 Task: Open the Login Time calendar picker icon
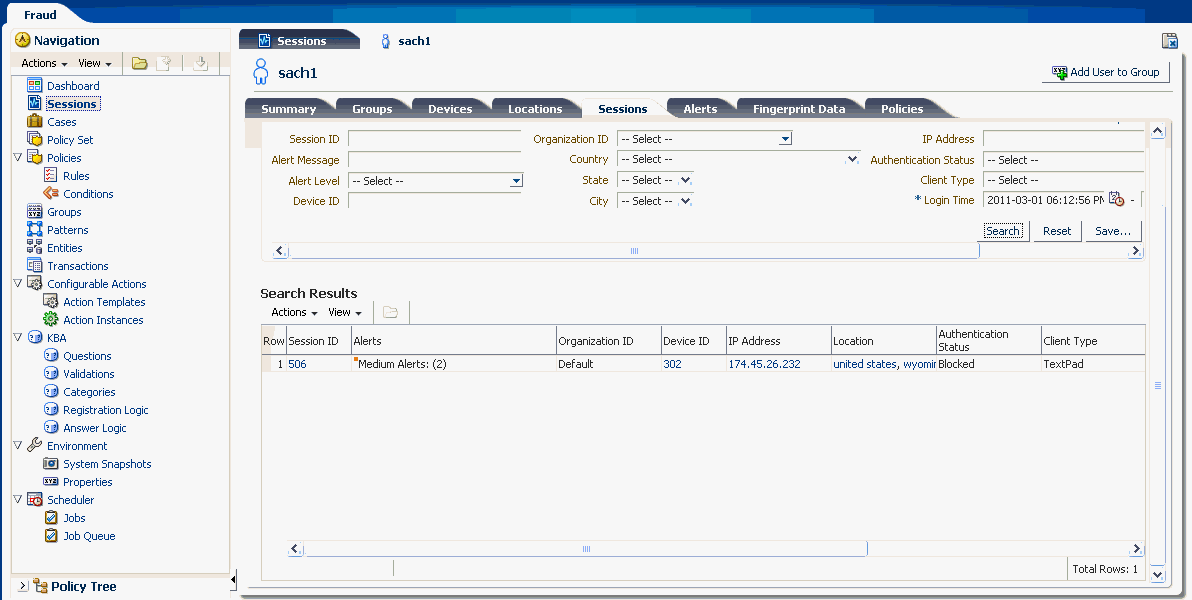click(x=1116, y=199)
